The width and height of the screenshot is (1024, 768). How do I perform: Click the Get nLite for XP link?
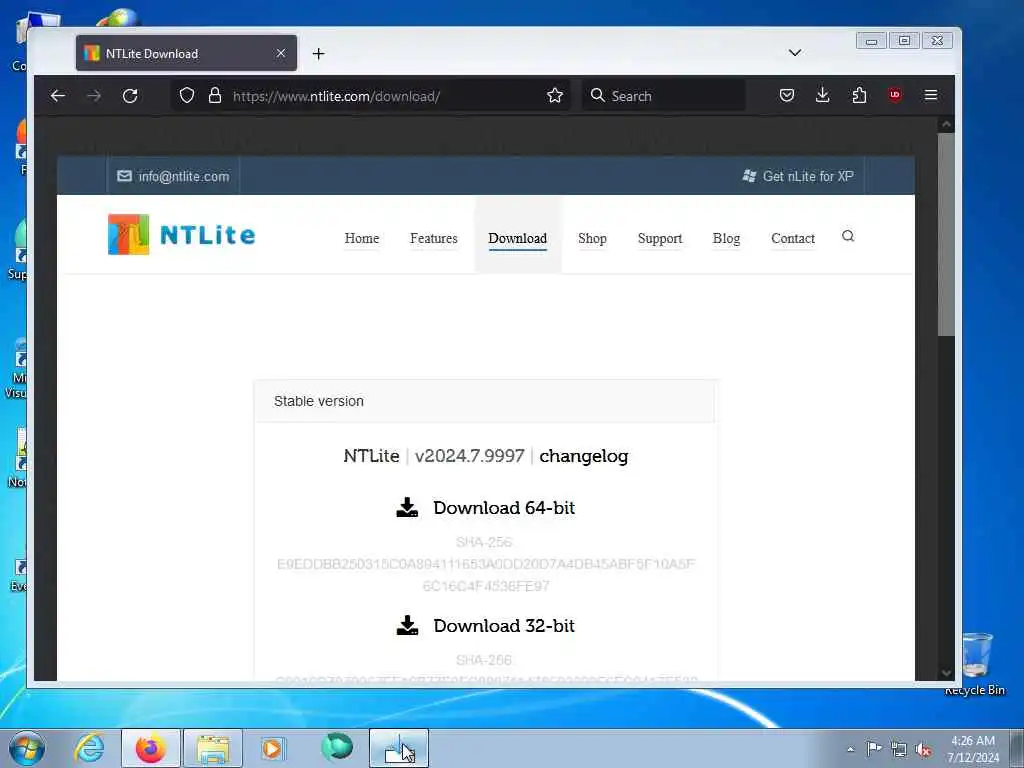[798, 176]
